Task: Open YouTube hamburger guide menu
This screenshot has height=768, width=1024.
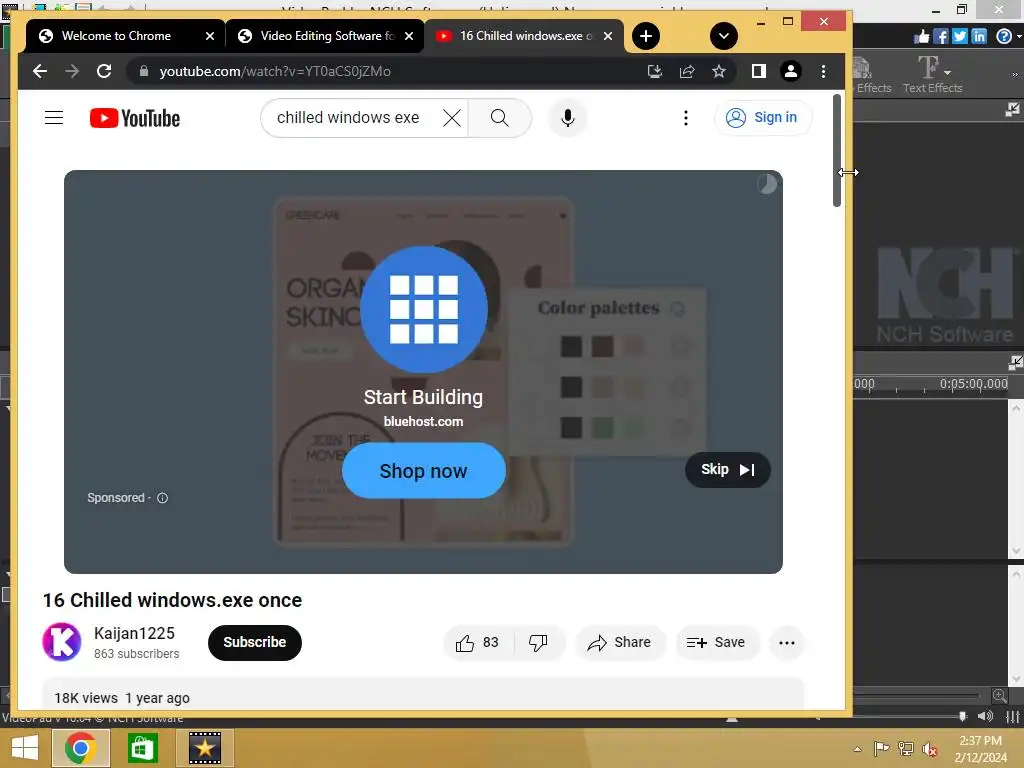Action: click(54, 118)
